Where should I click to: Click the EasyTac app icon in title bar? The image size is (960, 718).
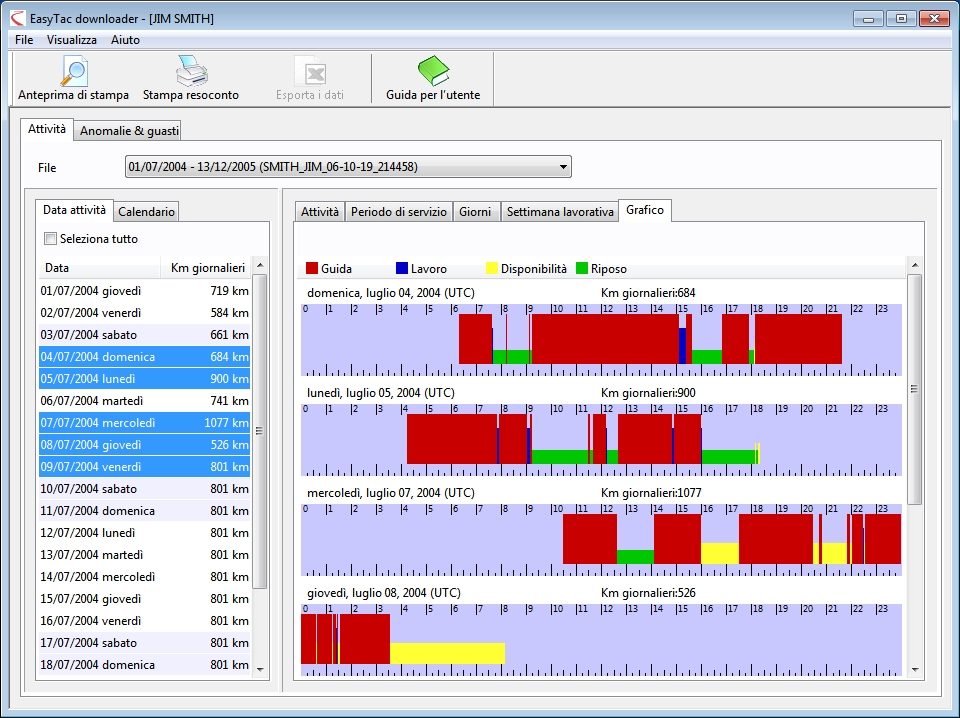pyautogui.click(x=17, y=19)
